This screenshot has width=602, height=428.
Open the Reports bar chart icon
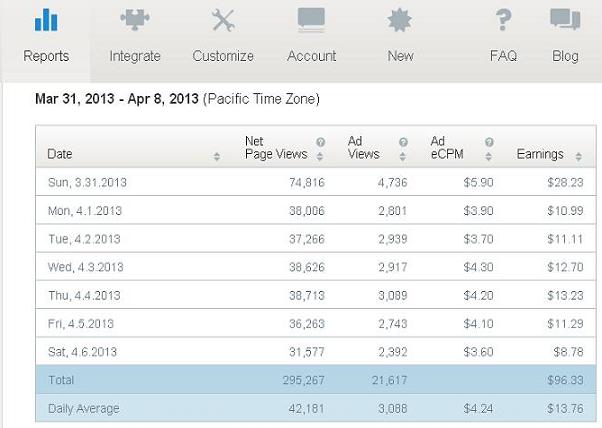tap(46, 20)
